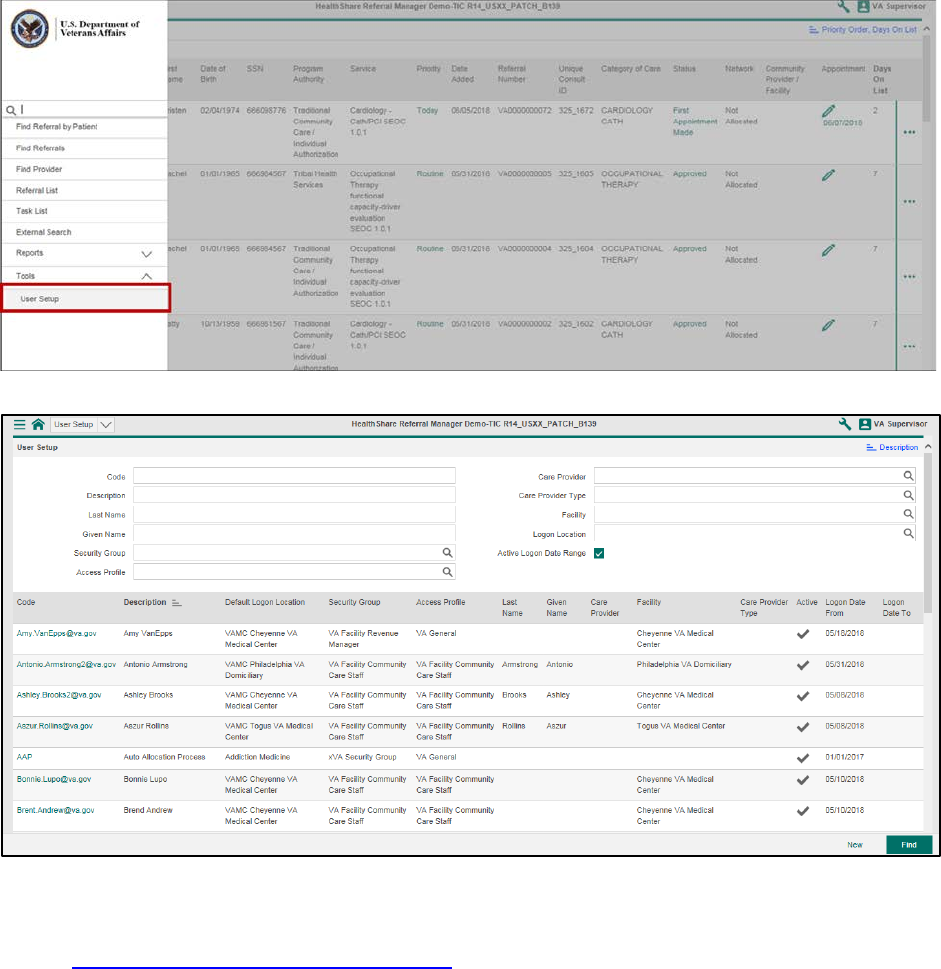Click the New link

854,845
